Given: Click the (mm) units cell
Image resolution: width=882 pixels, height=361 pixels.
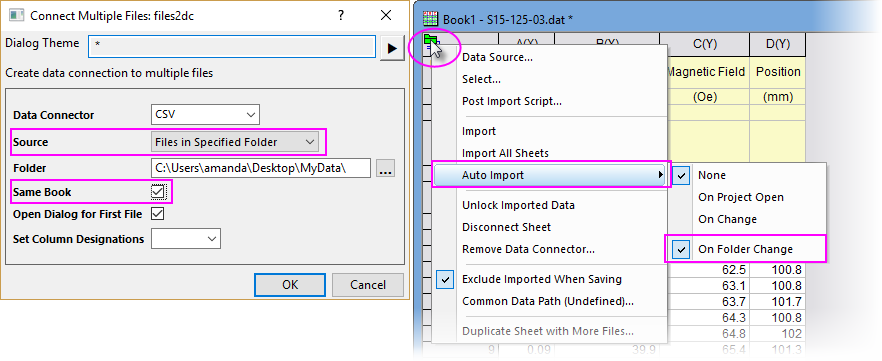Looking at the screenshot, I should click(x=778, y=97).
